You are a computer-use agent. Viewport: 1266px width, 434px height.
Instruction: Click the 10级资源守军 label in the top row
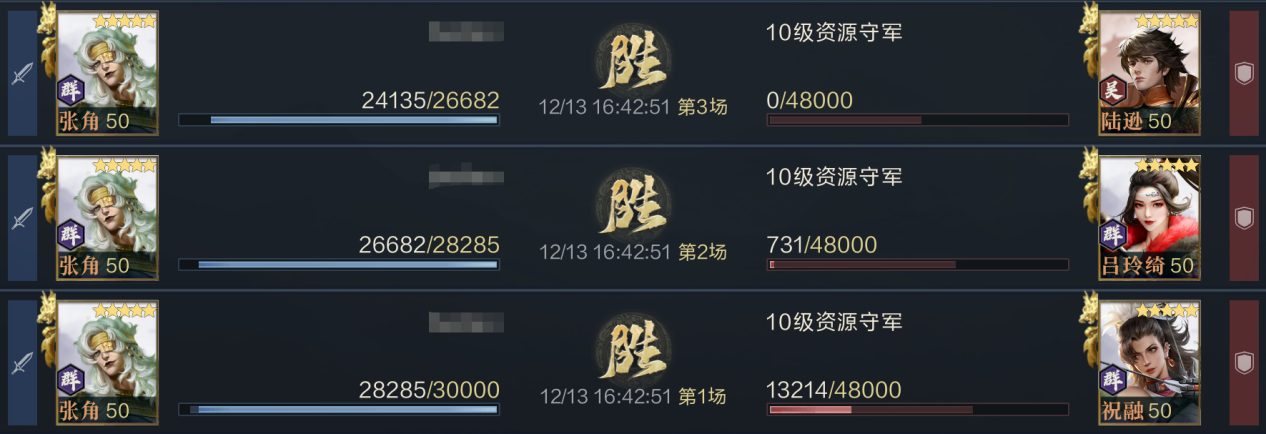point(834,33)
